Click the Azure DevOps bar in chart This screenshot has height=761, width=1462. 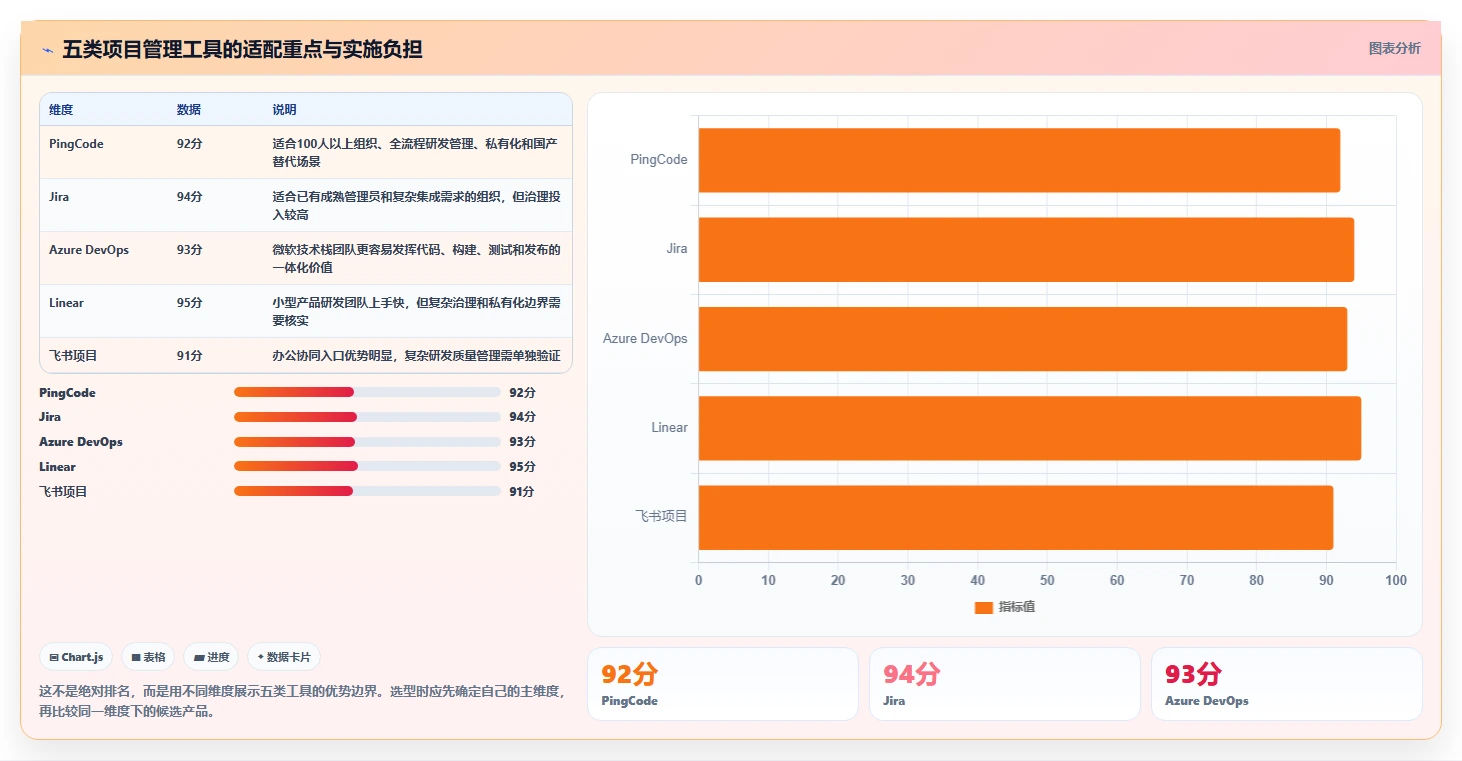coord(1023,338)
